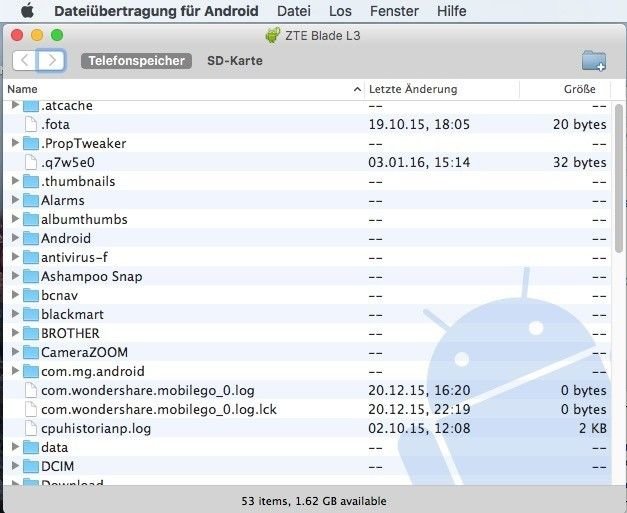Expand the antivirus-f folder
This screenshot has height=513, width=627.
15,257
